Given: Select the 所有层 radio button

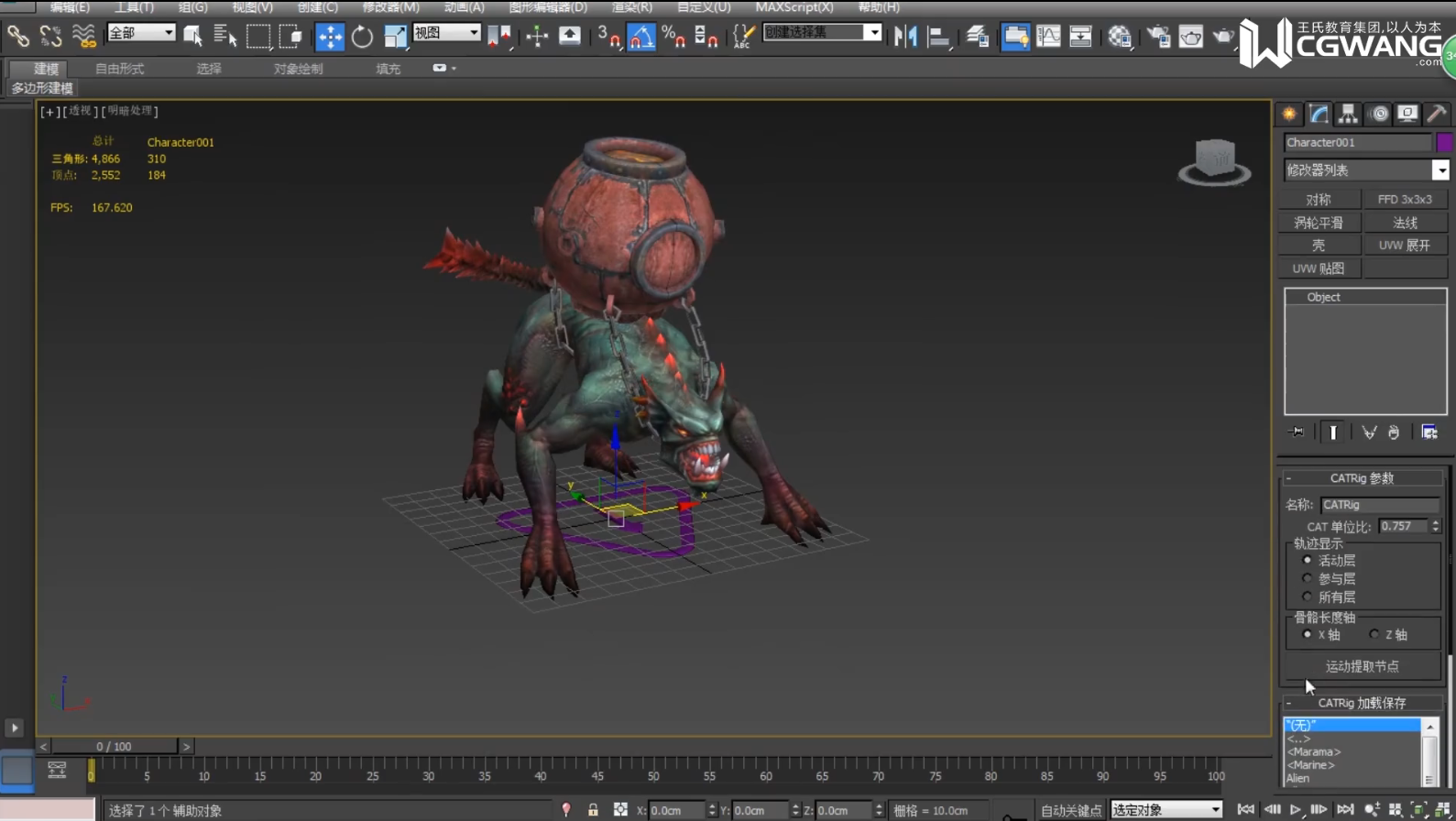Looking at the screenshot, I should (1307, 597).
